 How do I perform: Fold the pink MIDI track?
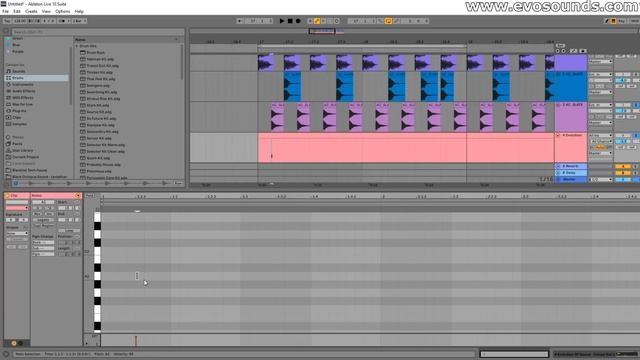[x=558, y=135]
